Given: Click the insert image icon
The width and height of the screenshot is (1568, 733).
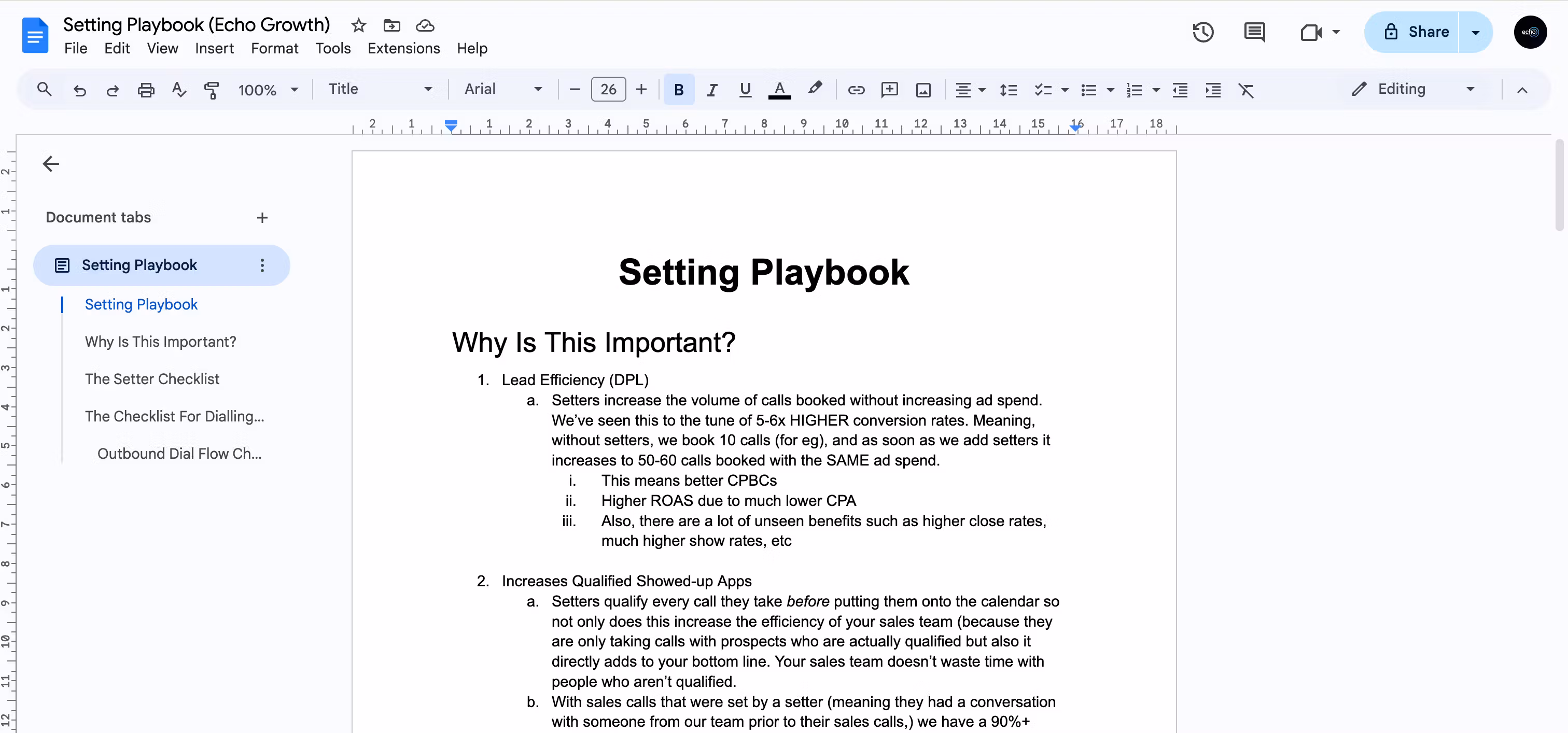Looking at the screenshot, I should [x=923, y=90].
